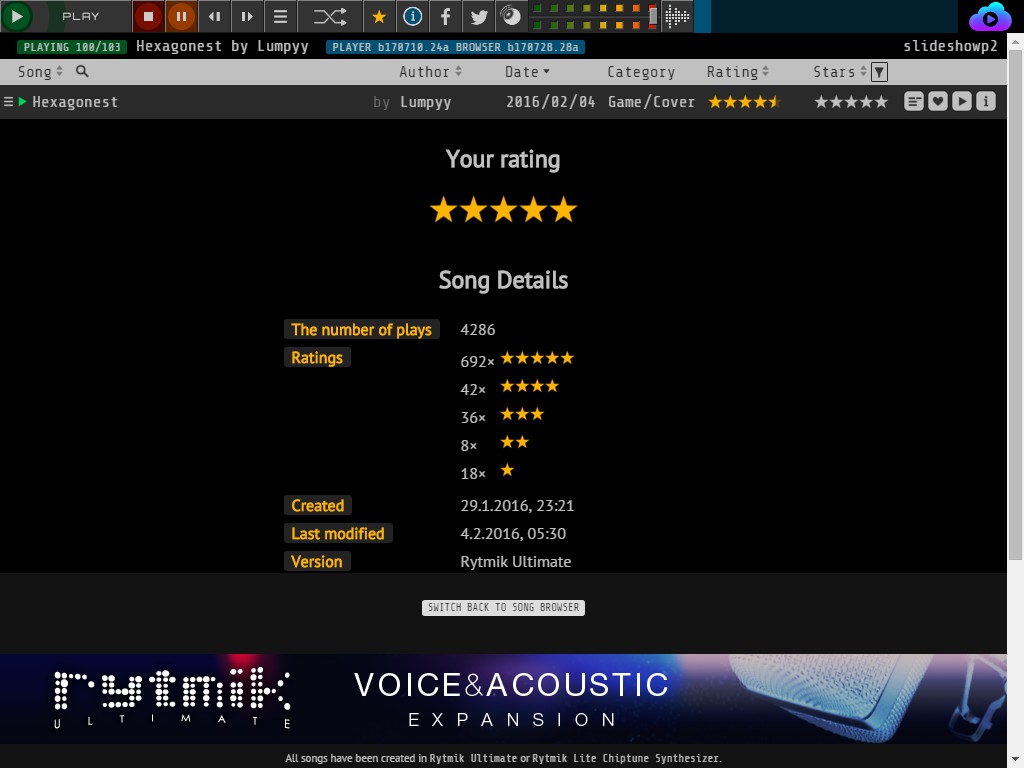This screenshot has width=1024, height=768.
Task: Click the spinning disc icon
Action: point(511,16)
